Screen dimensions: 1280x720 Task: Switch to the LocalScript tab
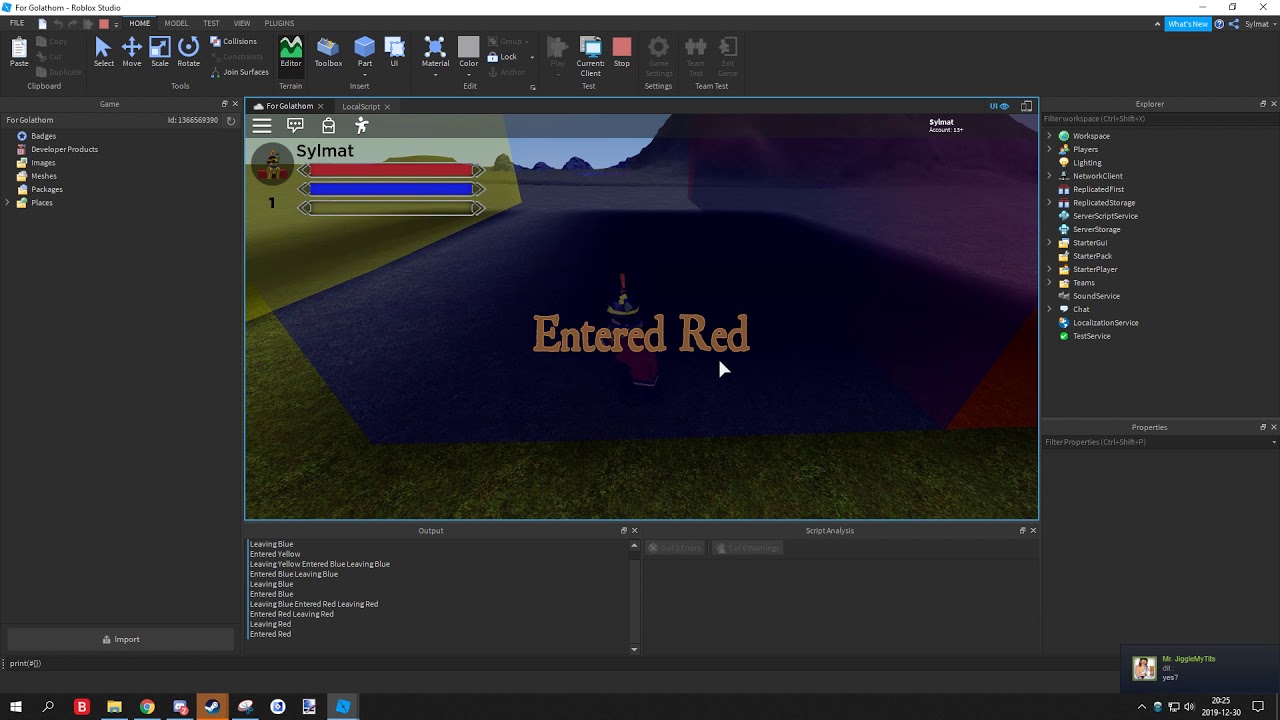361,106
